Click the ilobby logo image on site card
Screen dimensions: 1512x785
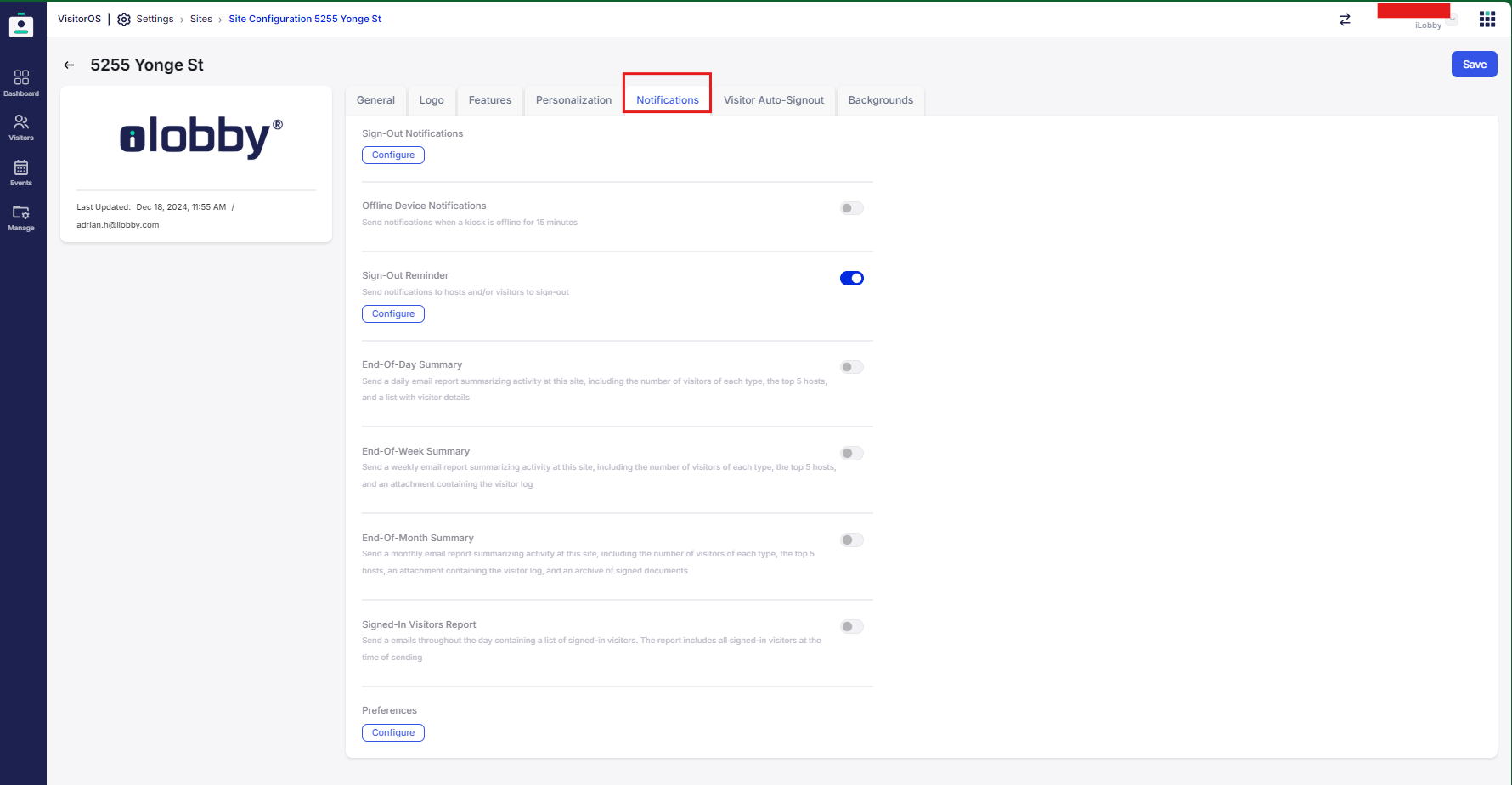tap(200, 137)
